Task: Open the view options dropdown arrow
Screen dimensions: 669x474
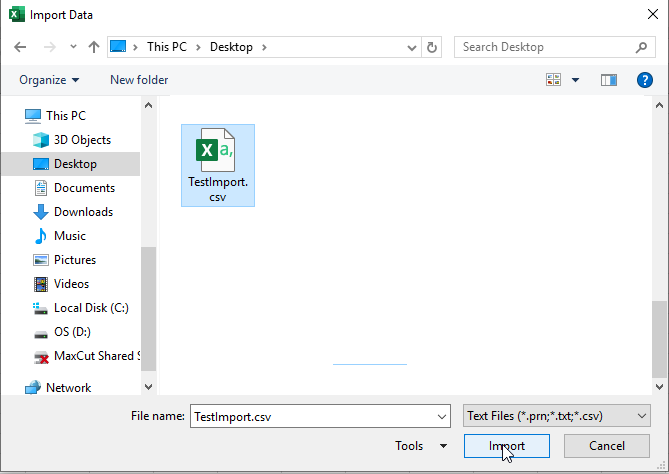Action: (576, 80)
